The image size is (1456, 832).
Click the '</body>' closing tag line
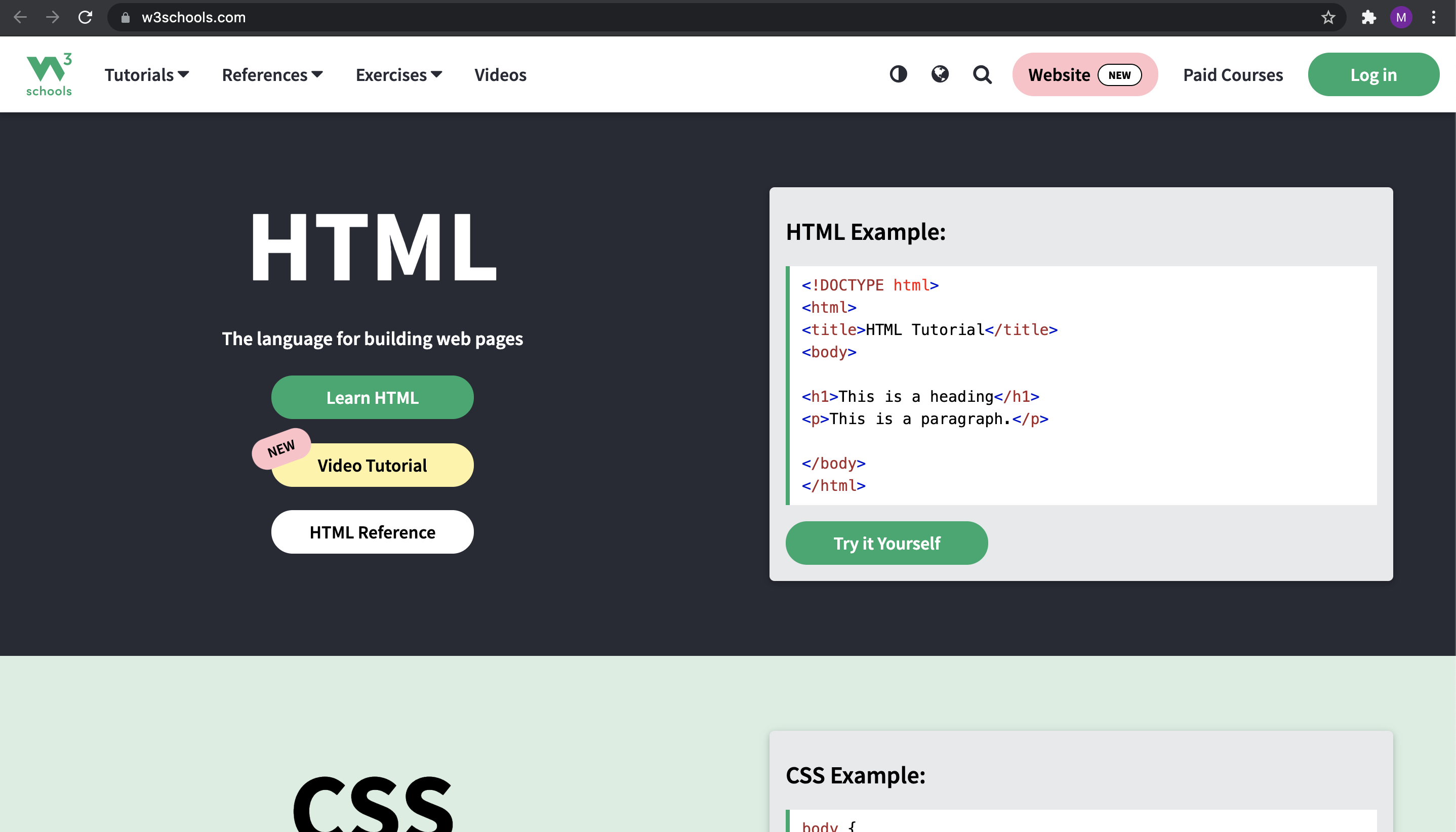(x=833, y=463)
